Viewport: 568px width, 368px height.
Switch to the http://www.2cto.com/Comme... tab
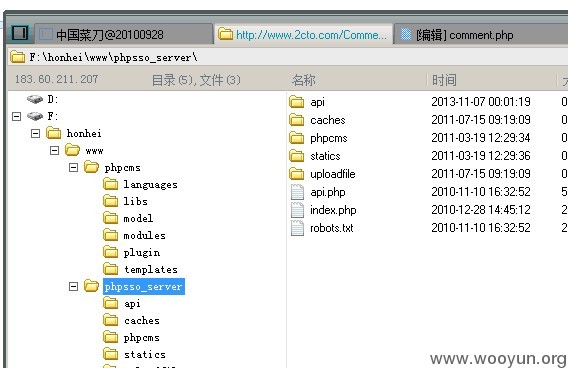click(304, 34)
